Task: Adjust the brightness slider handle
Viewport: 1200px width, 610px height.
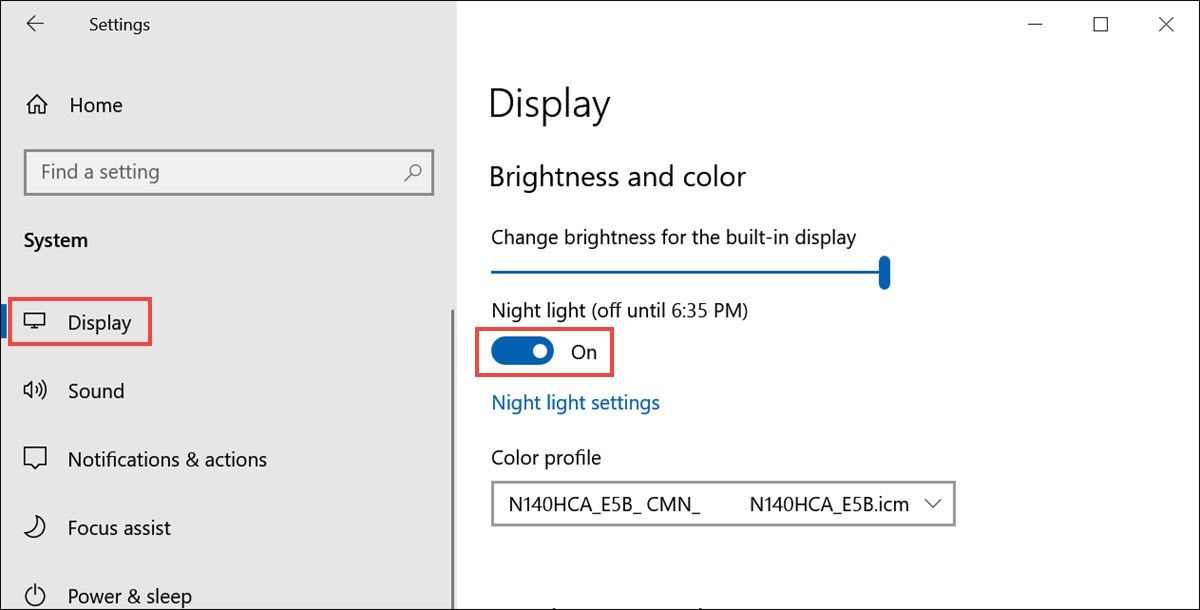Action: point(884,271)
